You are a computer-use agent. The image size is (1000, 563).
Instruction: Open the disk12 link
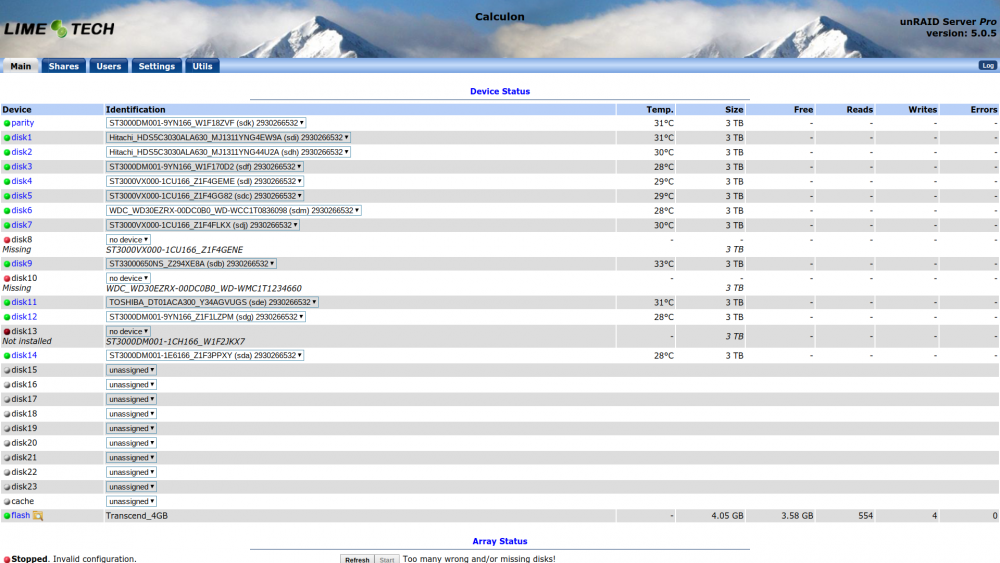[24, 317]
